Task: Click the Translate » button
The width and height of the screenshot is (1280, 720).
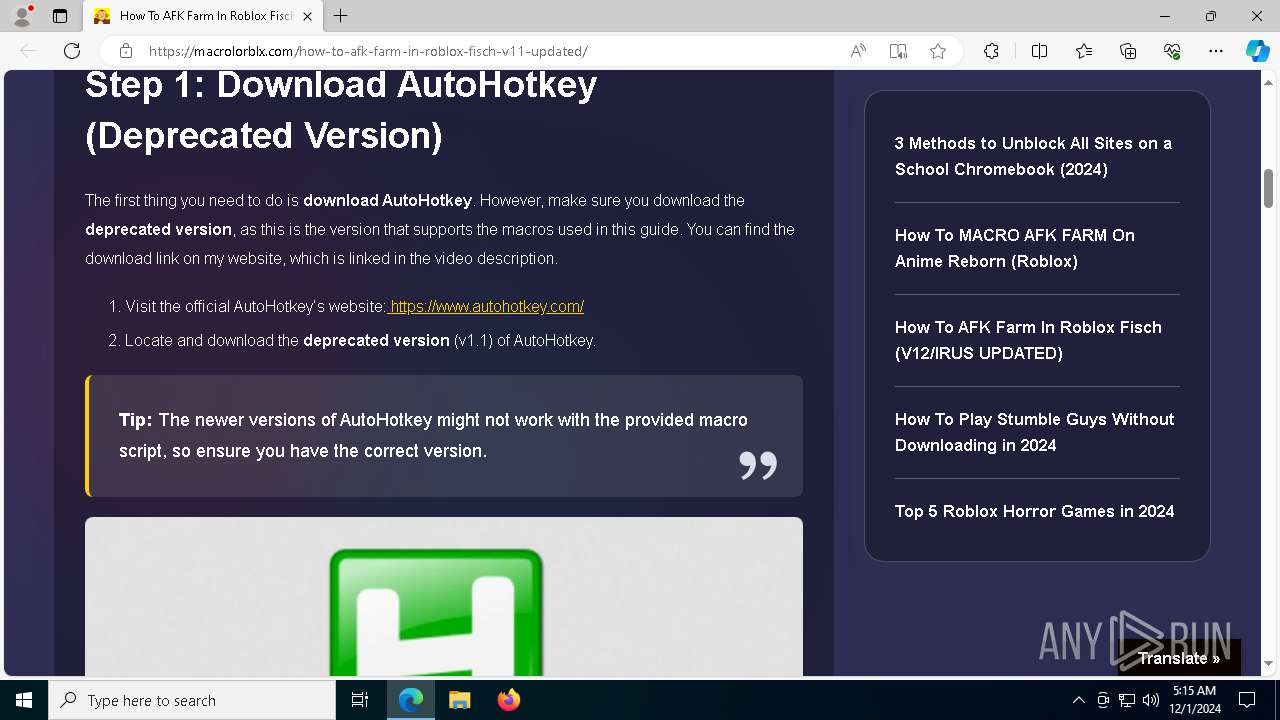Action: pyautogui.click(x=1179, y=658)
